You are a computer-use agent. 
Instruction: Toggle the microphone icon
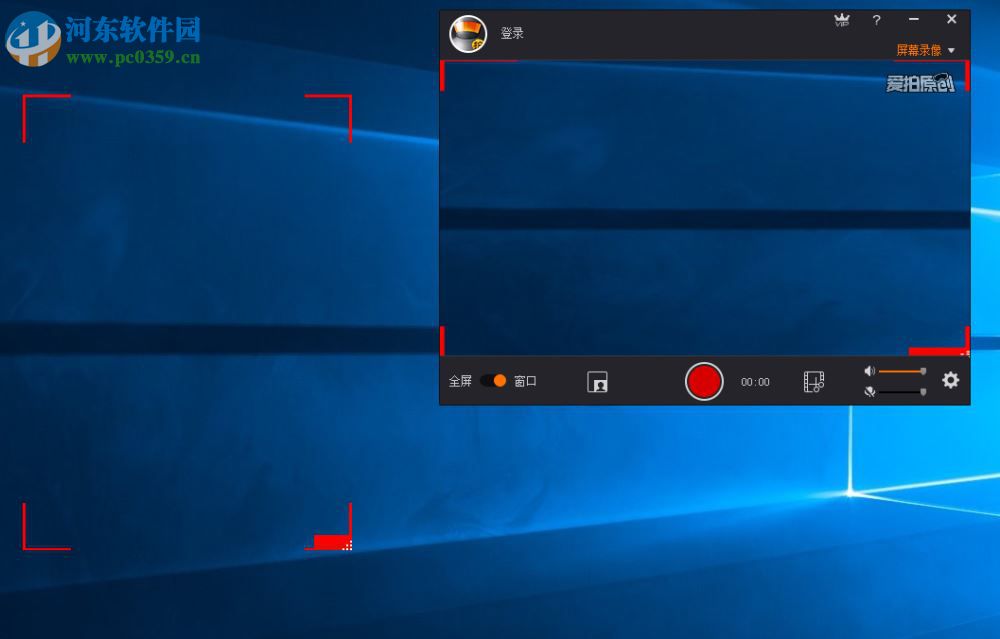coord(869,392)
